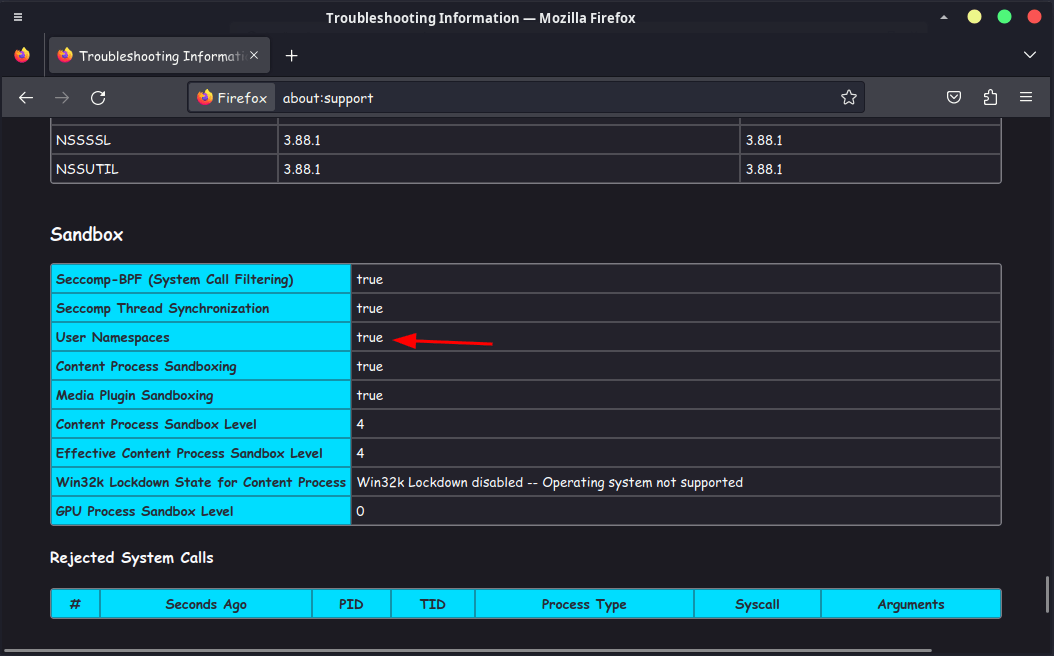The width and height of the screenshot is (1054, 656).
Task: Open a new tab with the plus
Action: point(291,55)
